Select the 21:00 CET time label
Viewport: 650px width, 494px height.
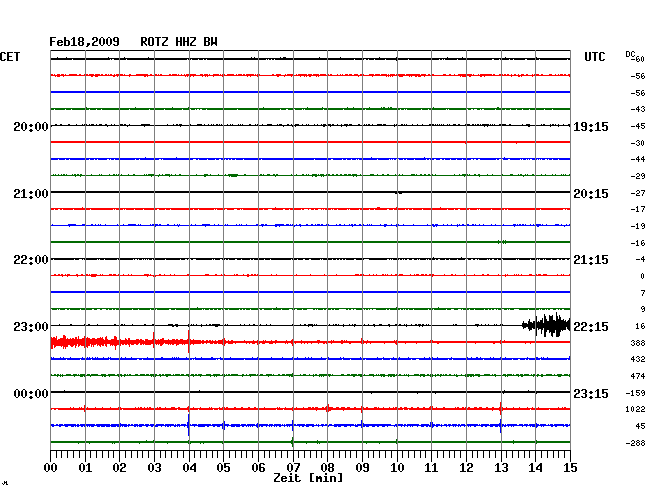[31, 194]
